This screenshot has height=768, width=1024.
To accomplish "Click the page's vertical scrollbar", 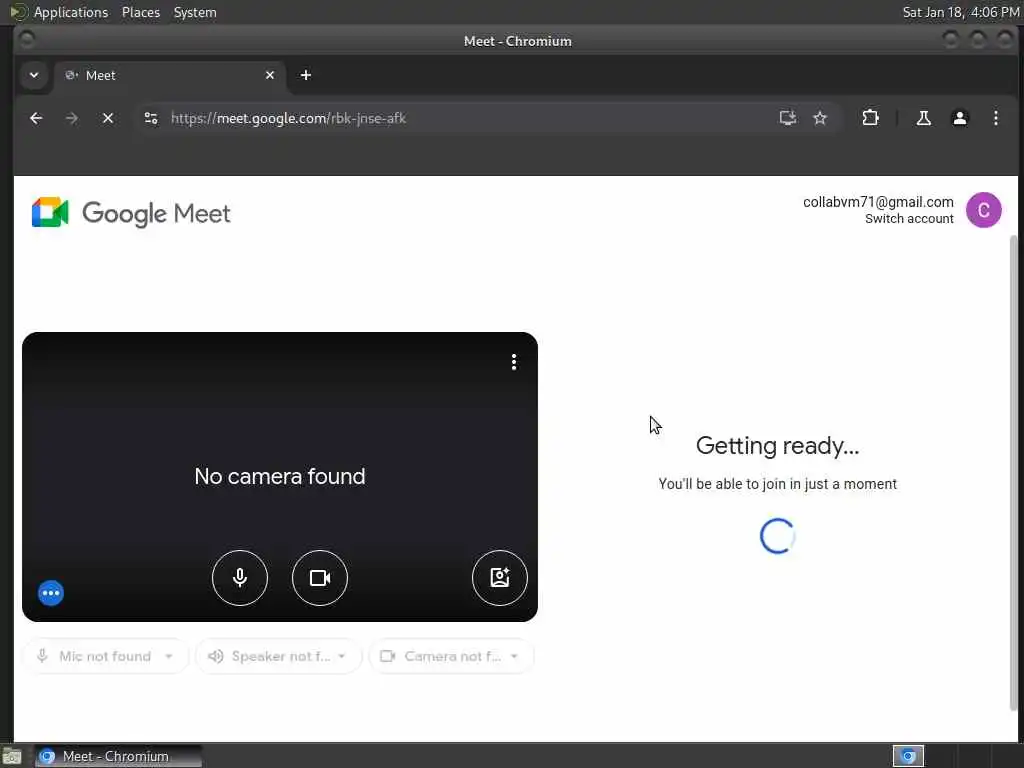I will point(1013,473).
